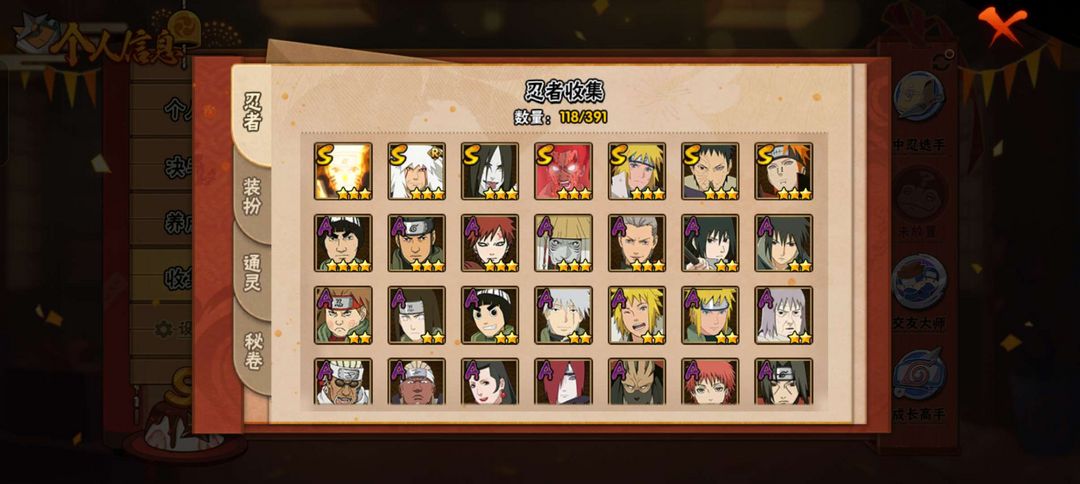
Task: Select the orange-haired S-rank ninja with piercings
Action: [x=784, y=171]
